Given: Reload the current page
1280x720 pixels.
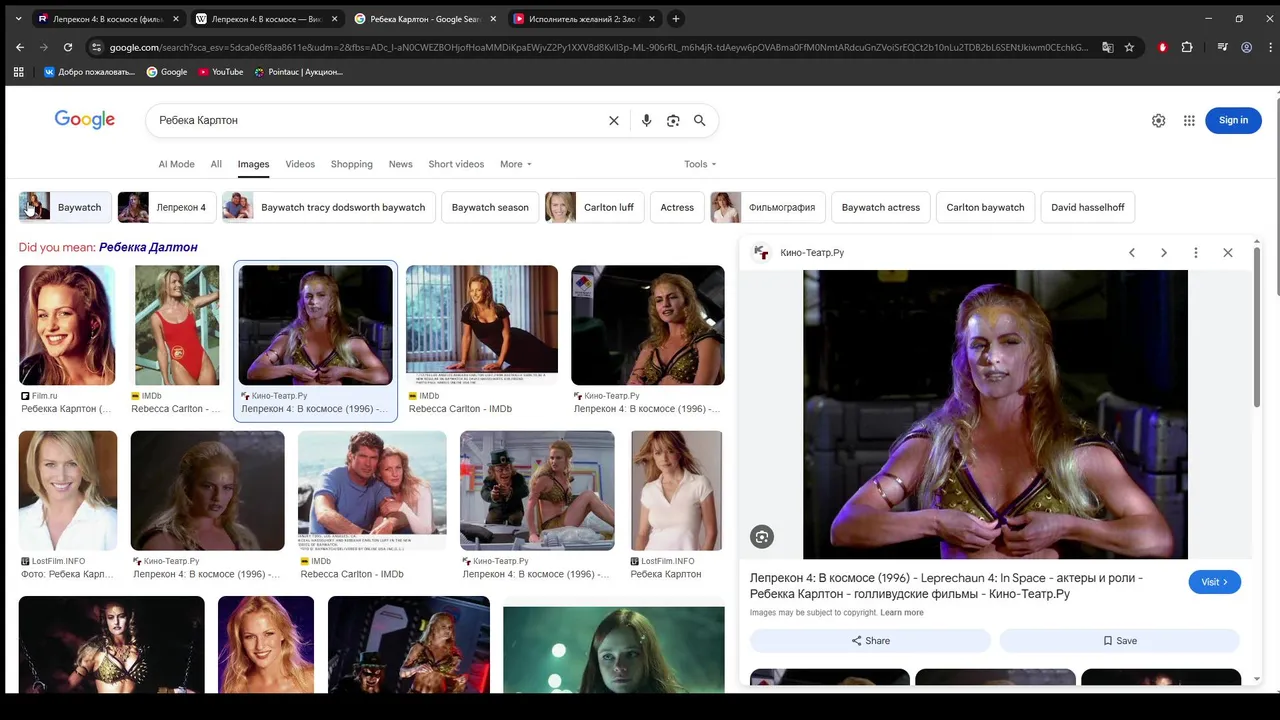Looking at the screenshot, I should pos(68,47).
